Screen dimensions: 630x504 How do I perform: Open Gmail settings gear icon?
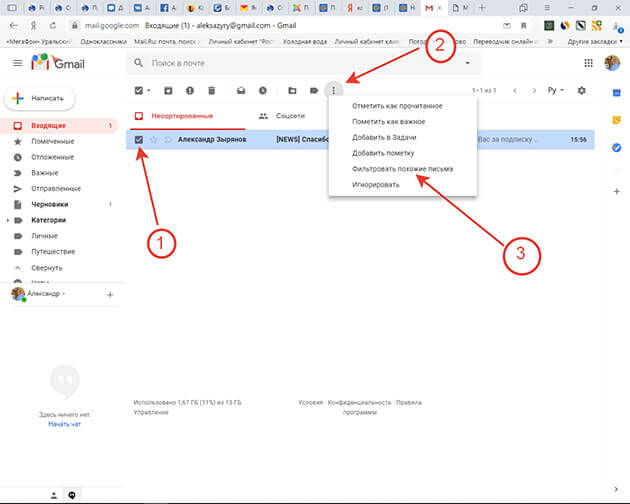582,91
